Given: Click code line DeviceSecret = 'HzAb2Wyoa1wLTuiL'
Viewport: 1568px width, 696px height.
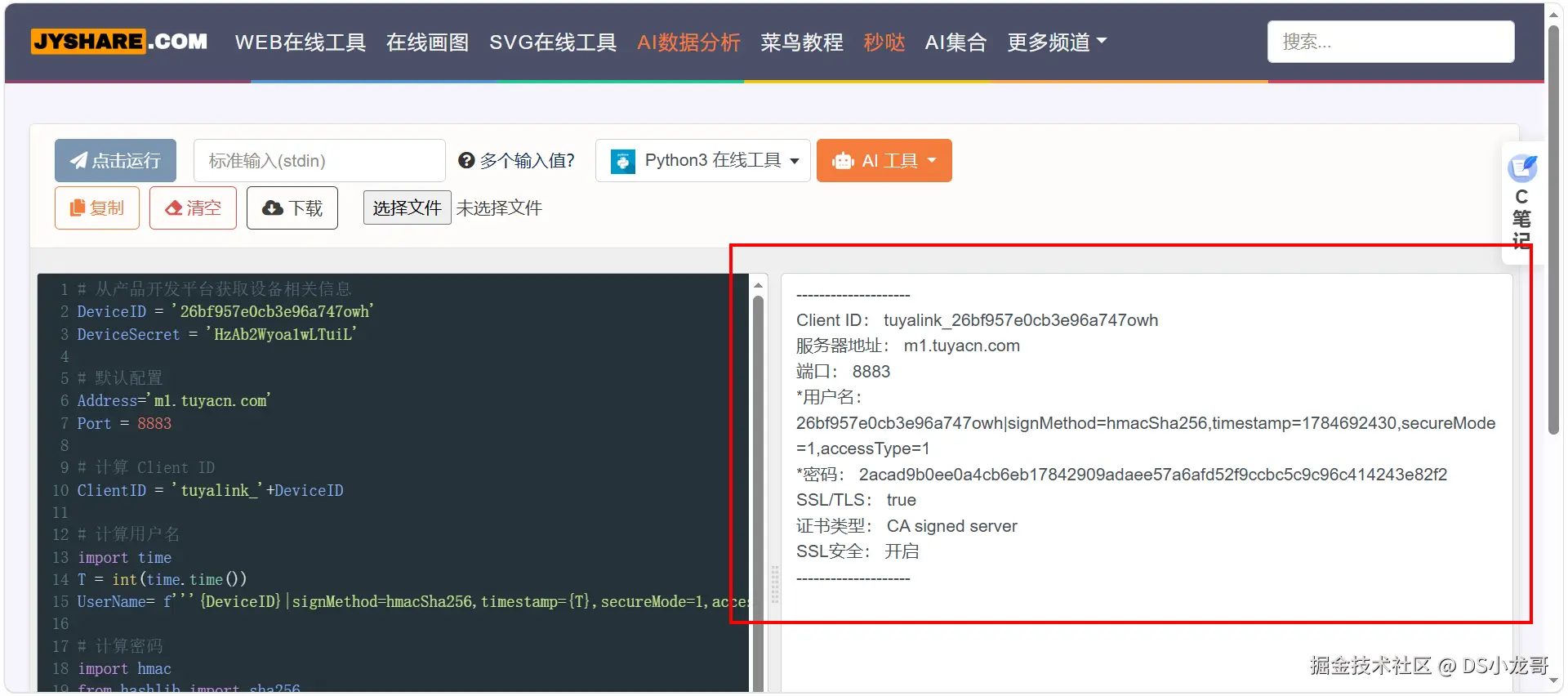Looking at the screenshot, I should 216,334.
